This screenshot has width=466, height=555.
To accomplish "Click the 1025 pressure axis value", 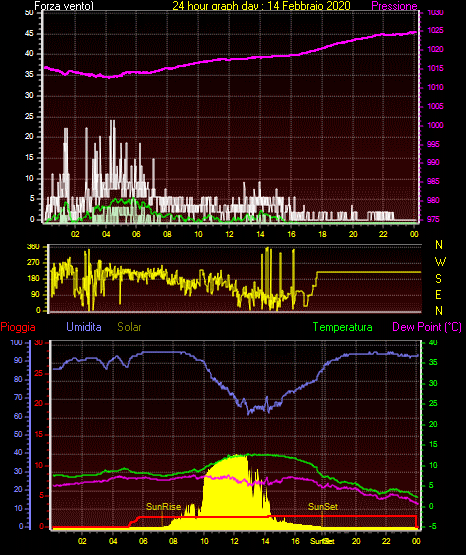I will (x=435, y=30).
